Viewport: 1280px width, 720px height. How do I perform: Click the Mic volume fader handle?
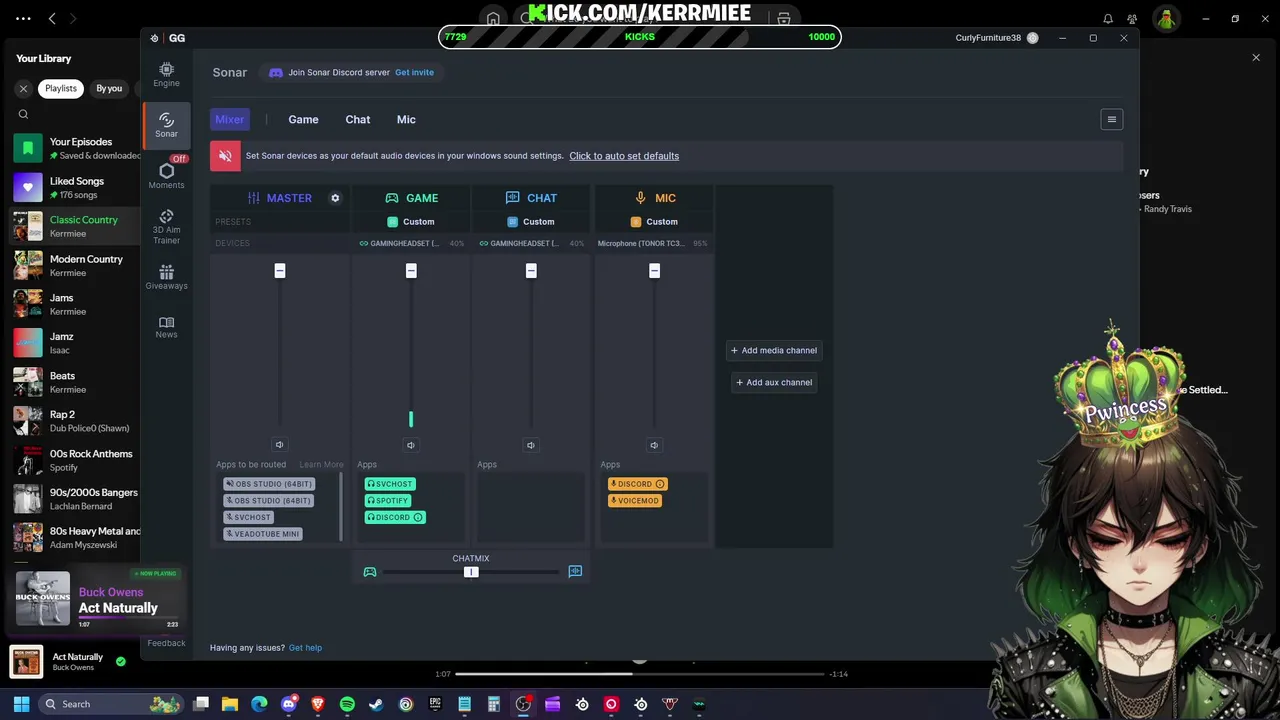tap(654, 271)
